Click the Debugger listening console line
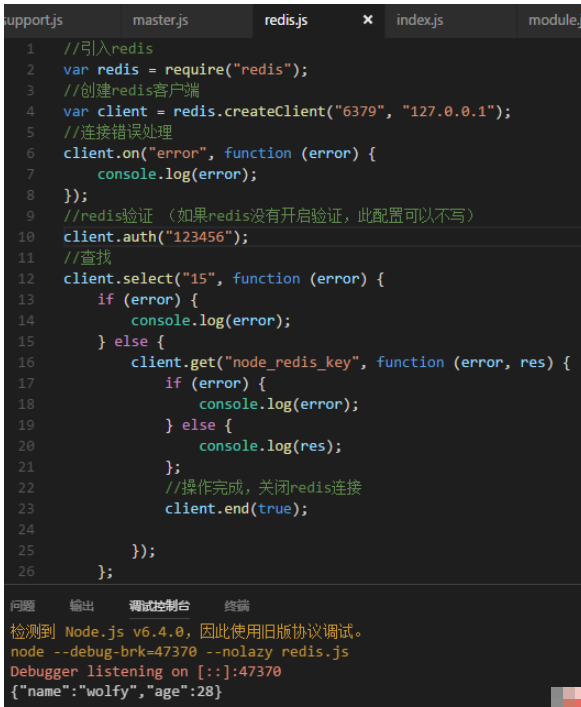The height and width of the screenshot is (707, 581). [x=146, y=671]
